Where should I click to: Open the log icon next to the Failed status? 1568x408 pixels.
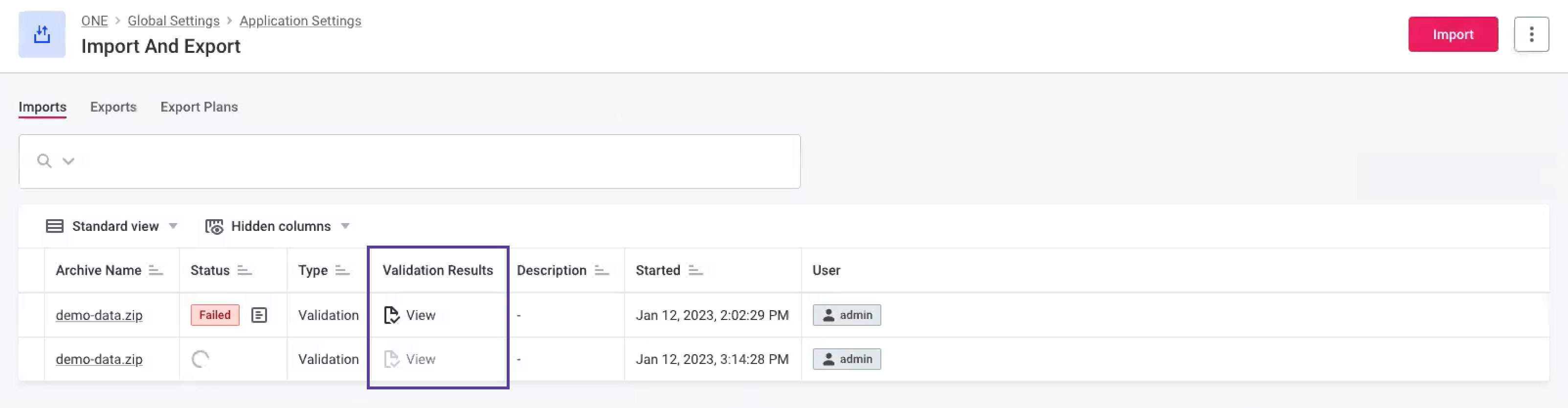tap(259, 315)
